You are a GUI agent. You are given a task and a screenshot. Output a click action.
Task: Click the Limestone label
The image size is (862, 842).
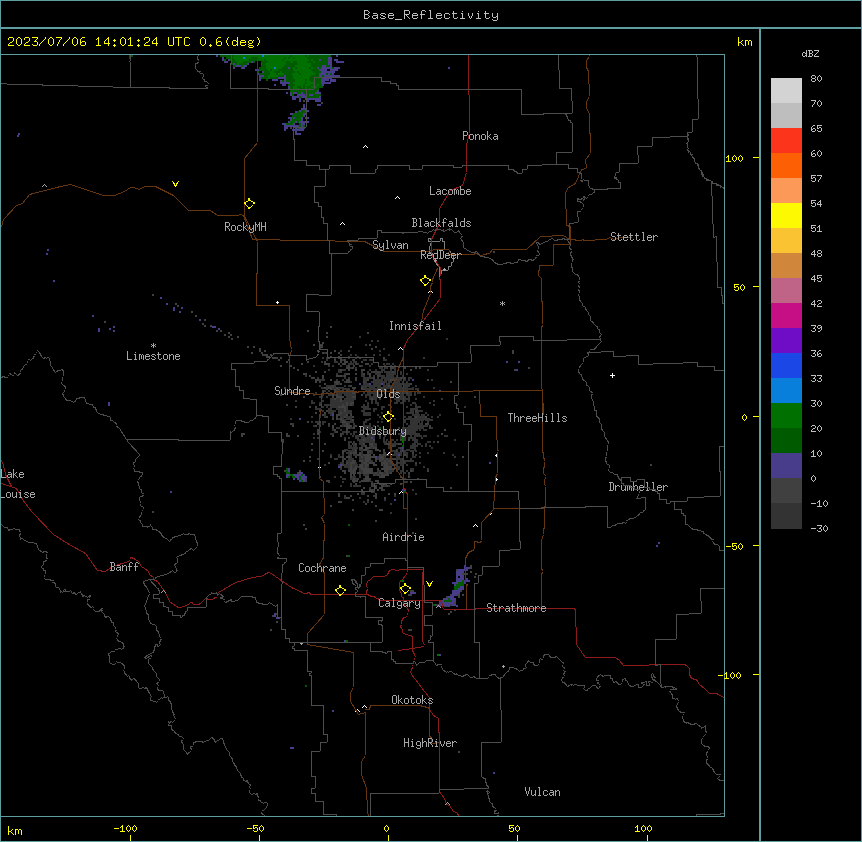pyautogui.click(x=153, y=356)
